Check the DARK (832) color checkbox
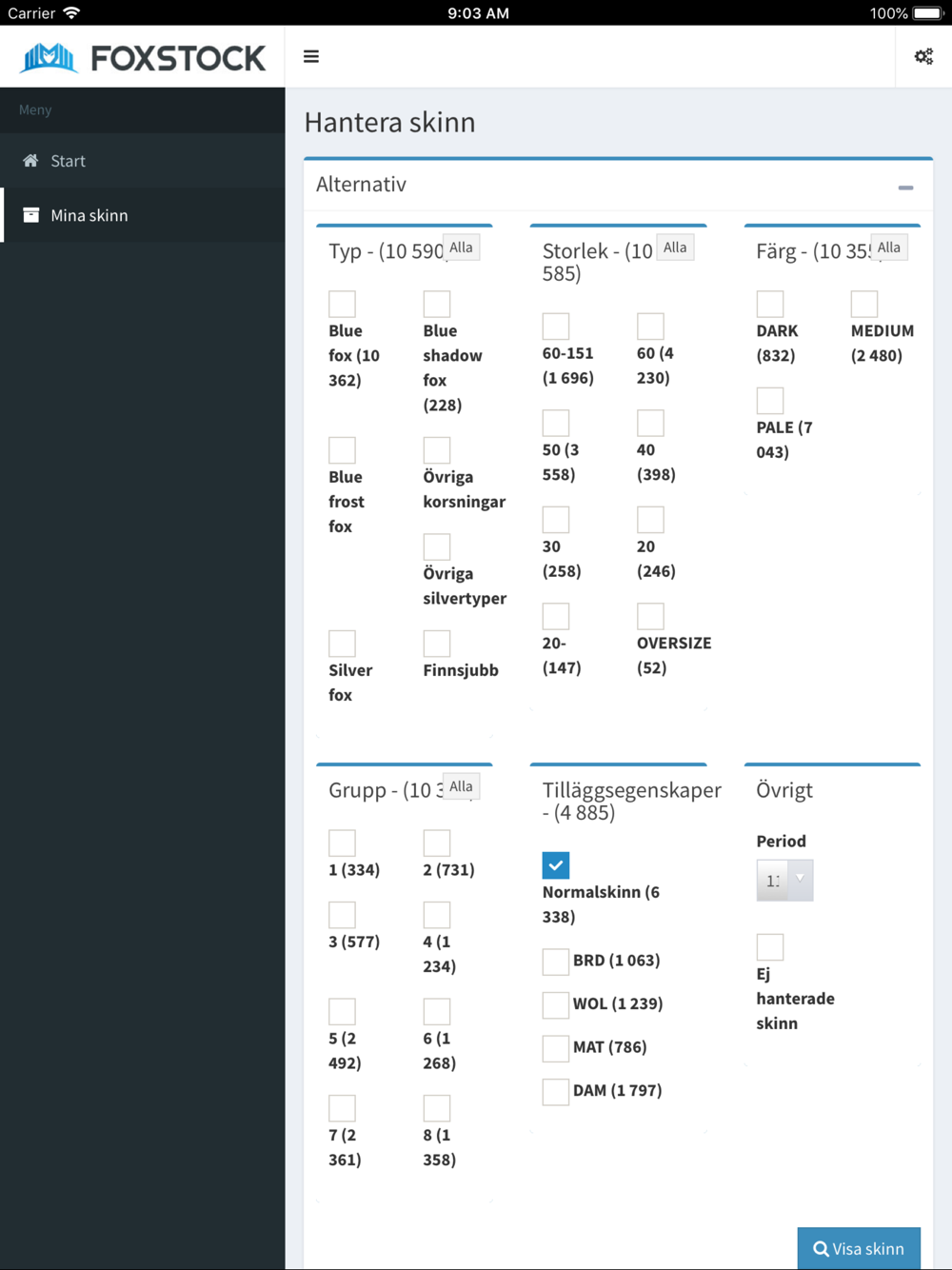 coord(770,304)
